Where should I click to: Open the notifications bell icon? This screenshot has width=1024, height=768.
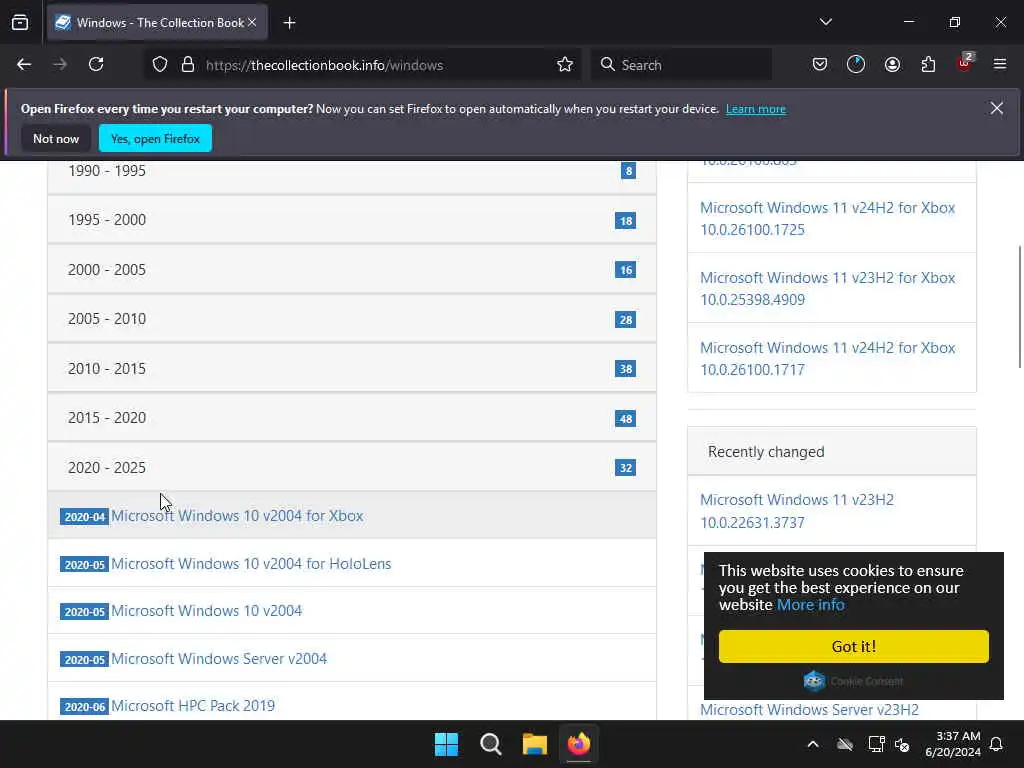[x=997, y=744]
